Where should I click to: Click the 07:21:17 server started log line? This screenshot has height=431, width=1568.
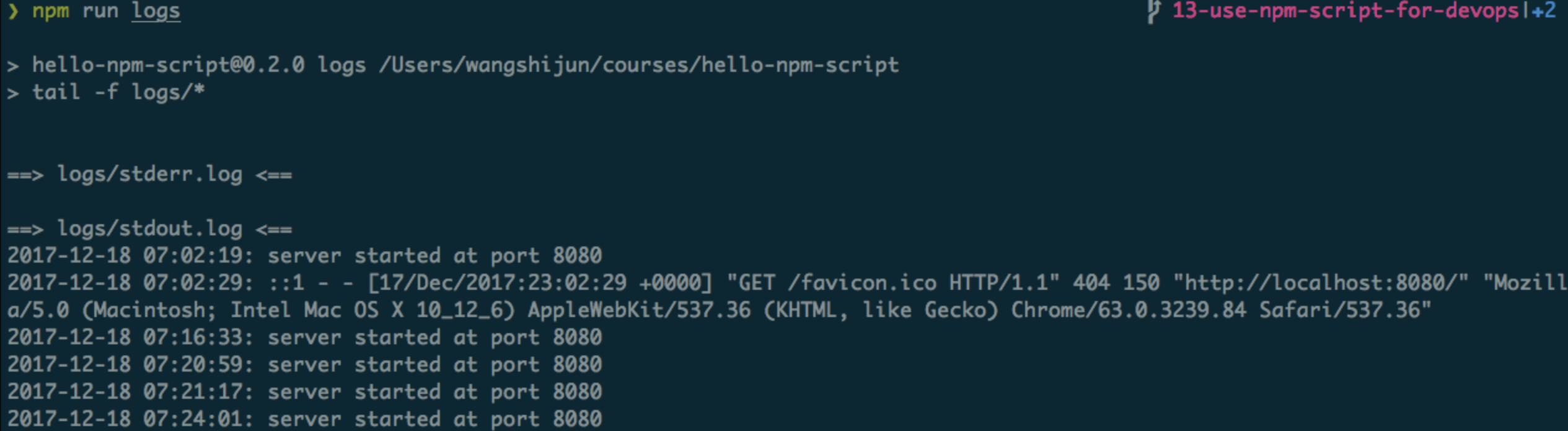[x=304, y=392]
